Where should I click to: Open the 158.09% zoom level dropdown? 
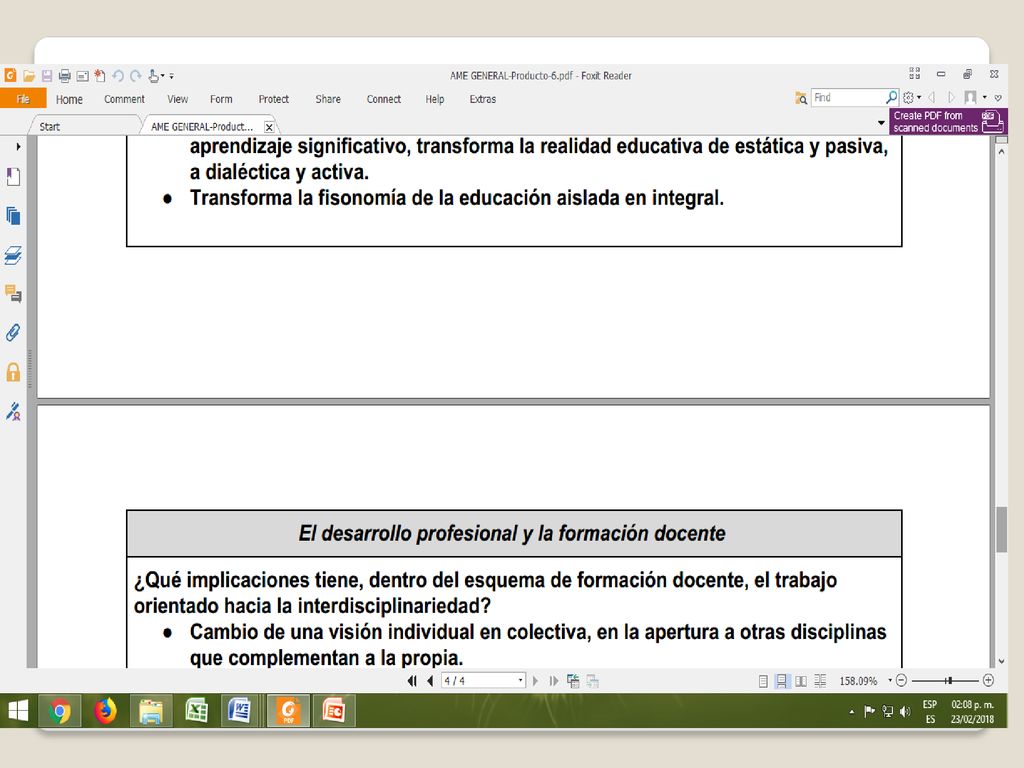tap(889, 680)
